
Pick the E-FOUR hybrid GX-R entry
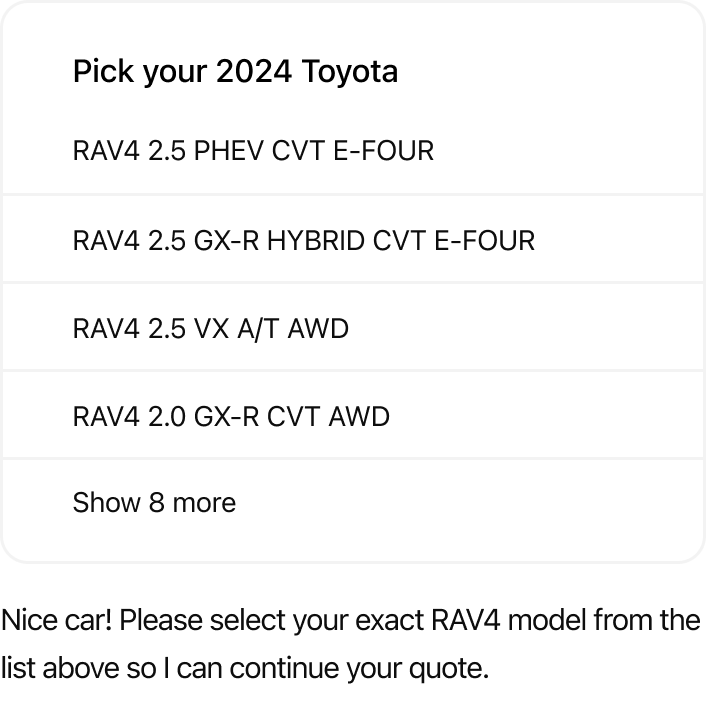pos(303,240)
